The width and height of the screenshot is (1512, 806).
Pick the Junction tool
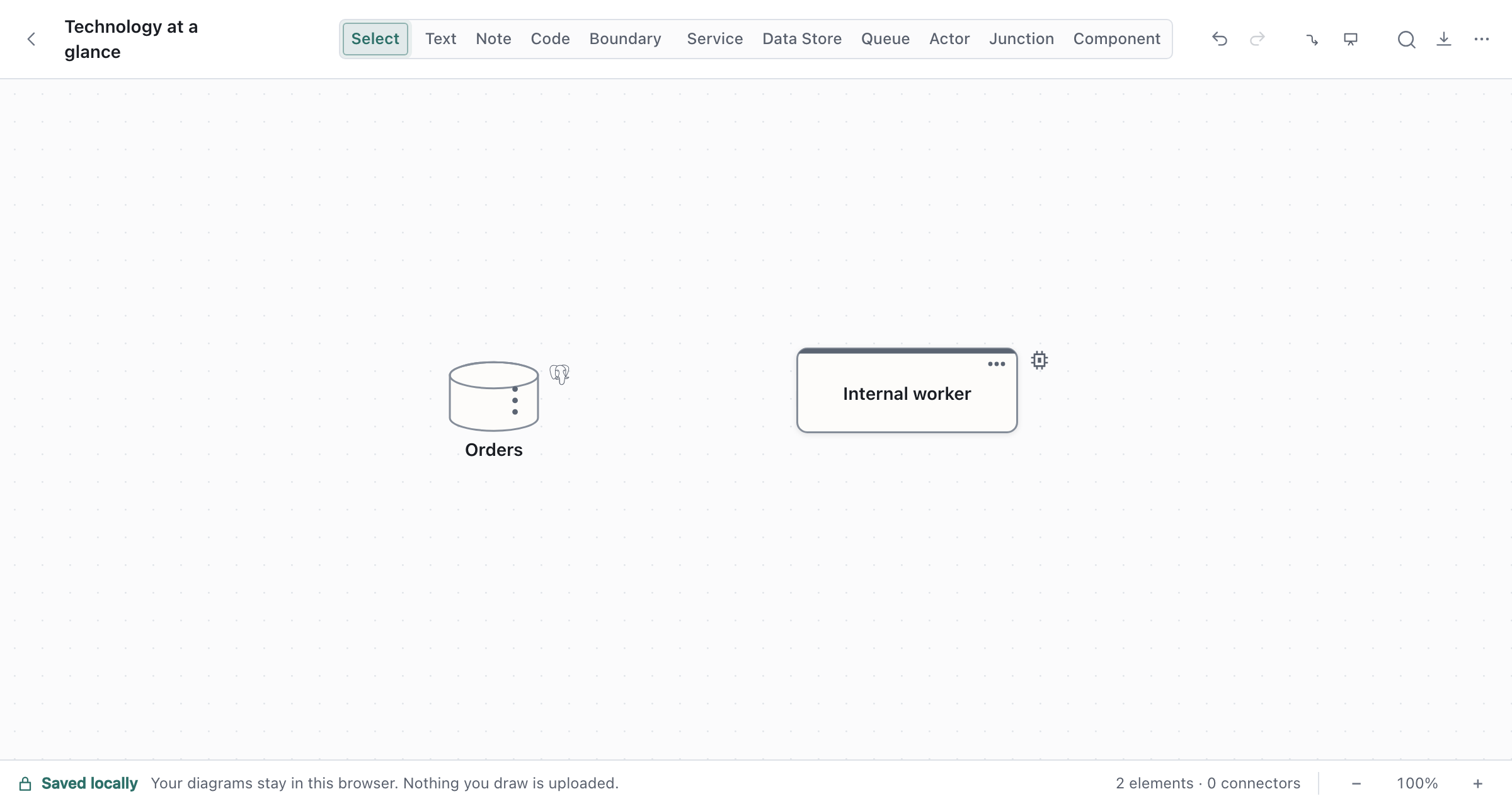pyautogui.click(x=1021, y=39)
